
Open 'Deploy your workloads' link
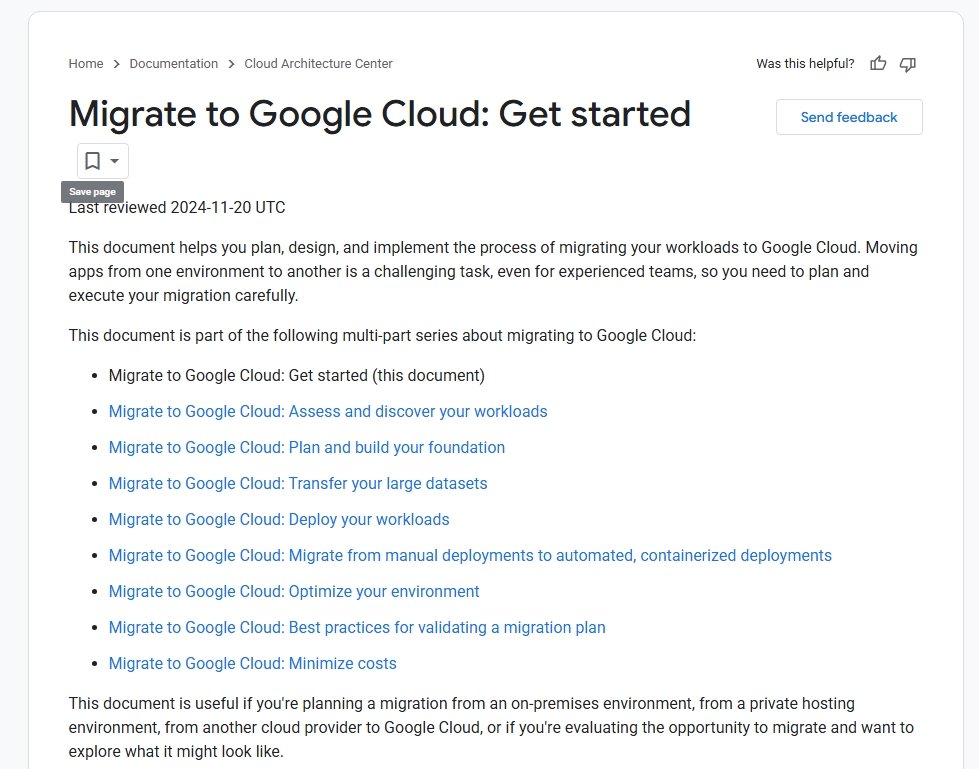pos(279,519)
